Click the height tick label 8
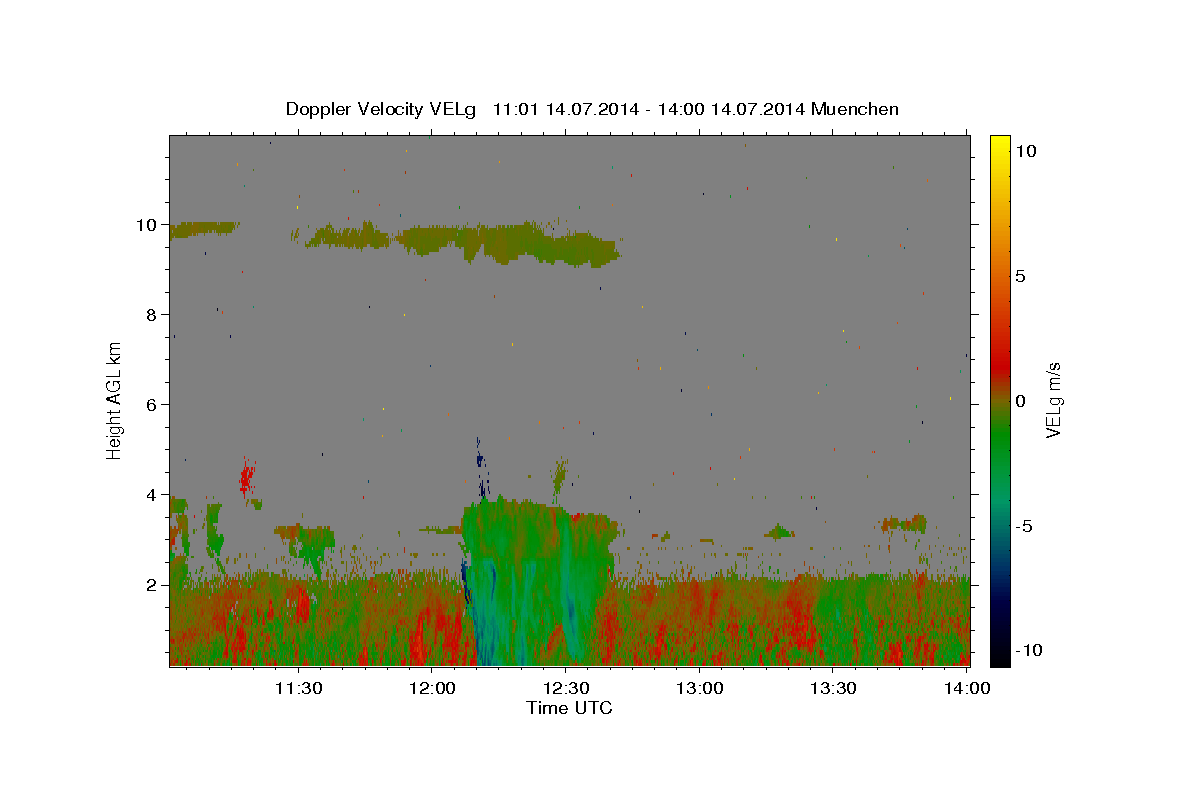Viewport: 1200px width, 800px height. 154,315
